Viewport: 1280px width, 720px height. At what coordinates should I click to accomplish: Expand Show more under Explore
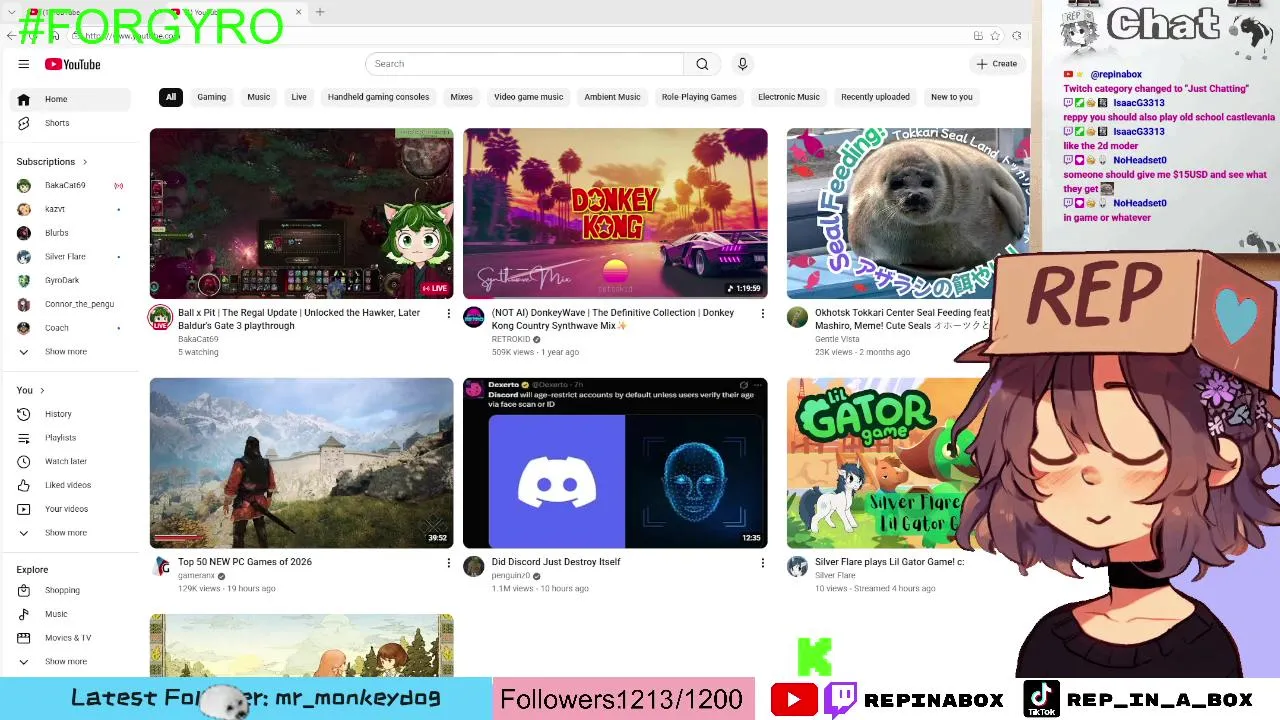[x=70, y=662]
